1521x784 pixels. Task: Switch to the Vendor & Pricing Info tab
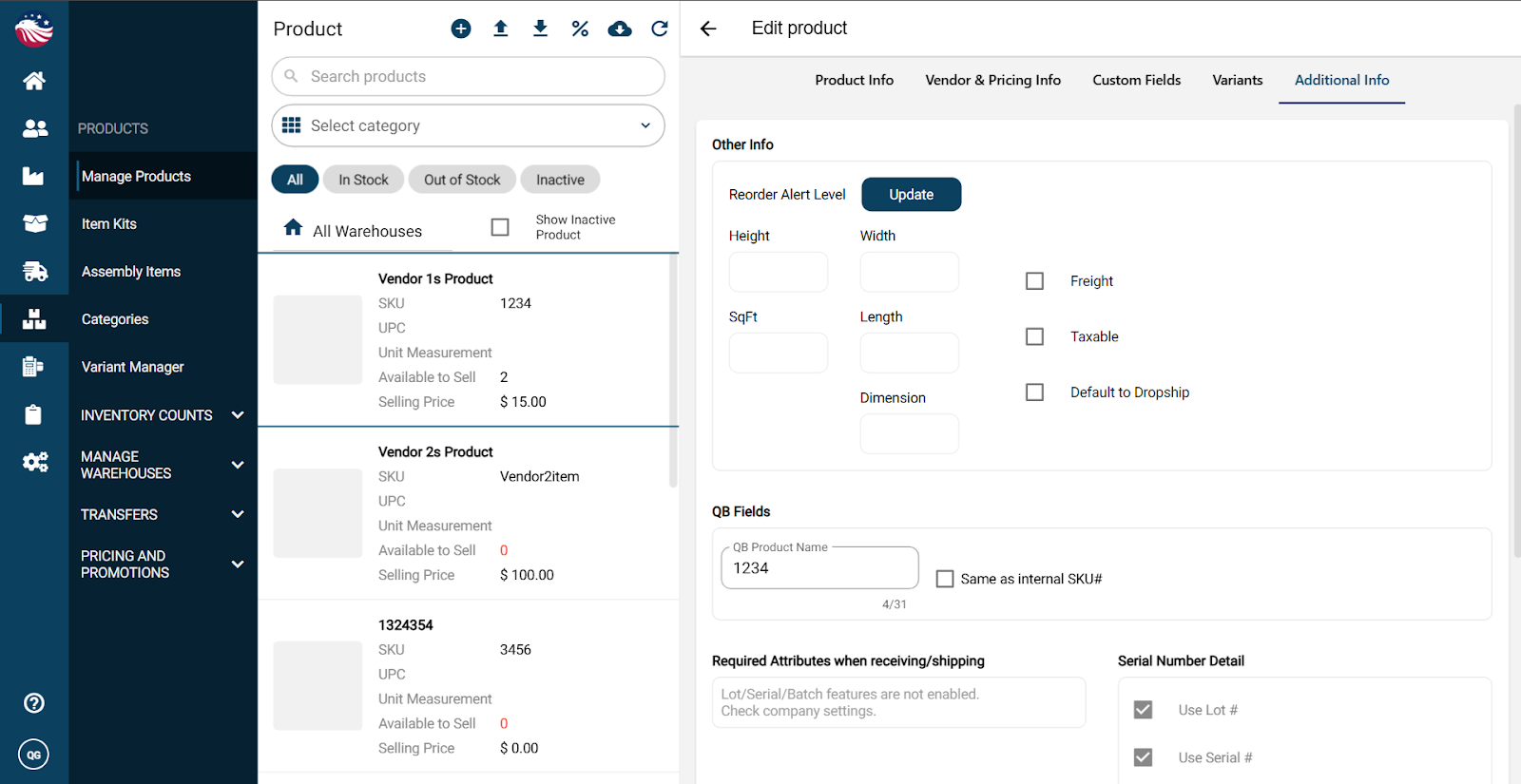[992, 80]
